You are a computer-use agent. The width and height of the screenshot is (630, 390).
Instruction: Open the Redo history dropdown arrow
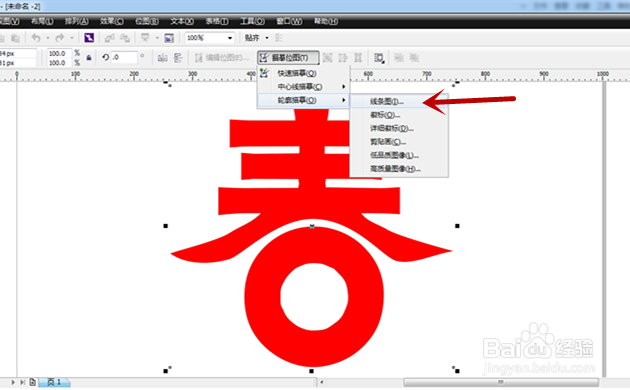click(72, 38)
